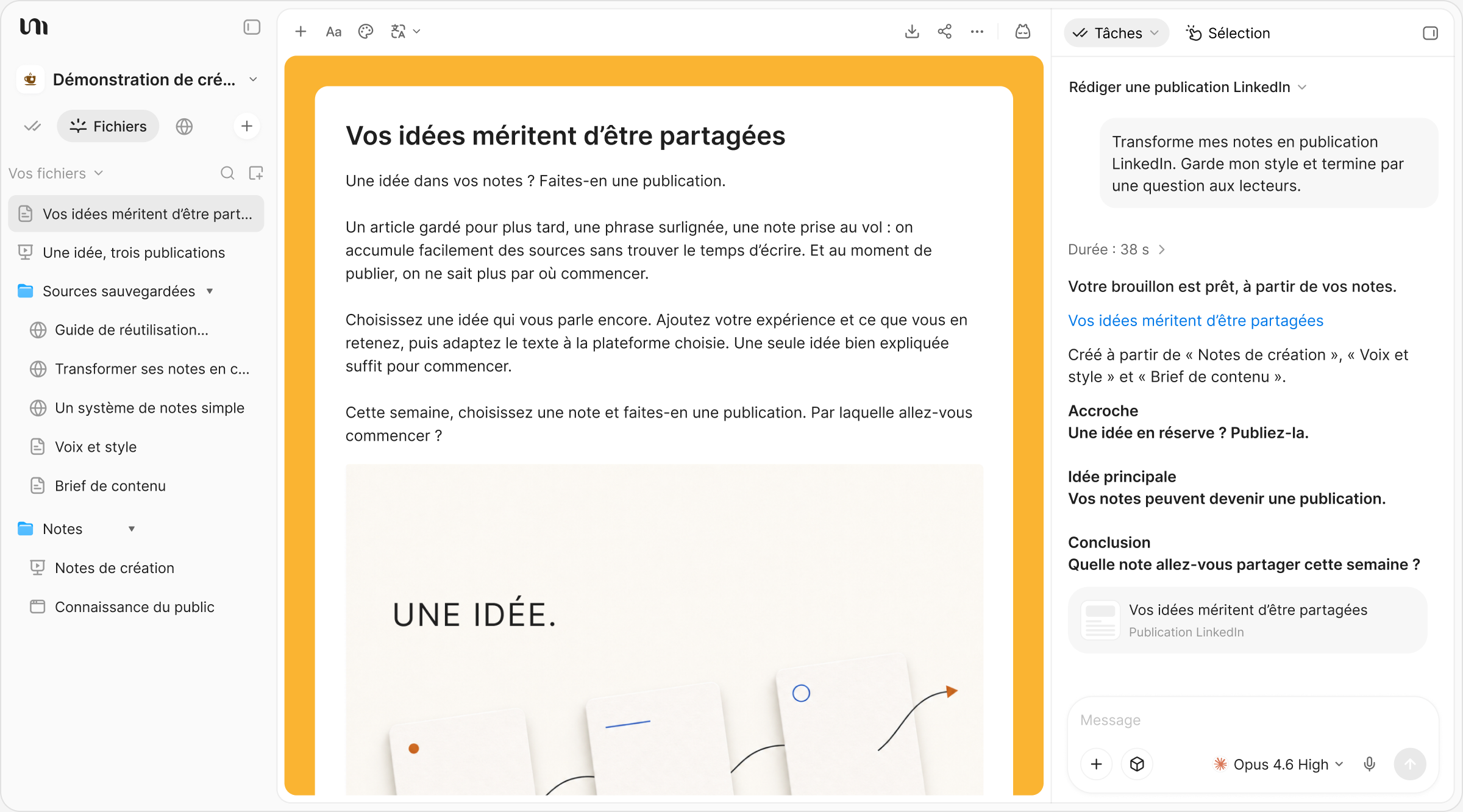Create a new file with the add-note icon
Screen dimensions: 1463x812
coord(256,173)
